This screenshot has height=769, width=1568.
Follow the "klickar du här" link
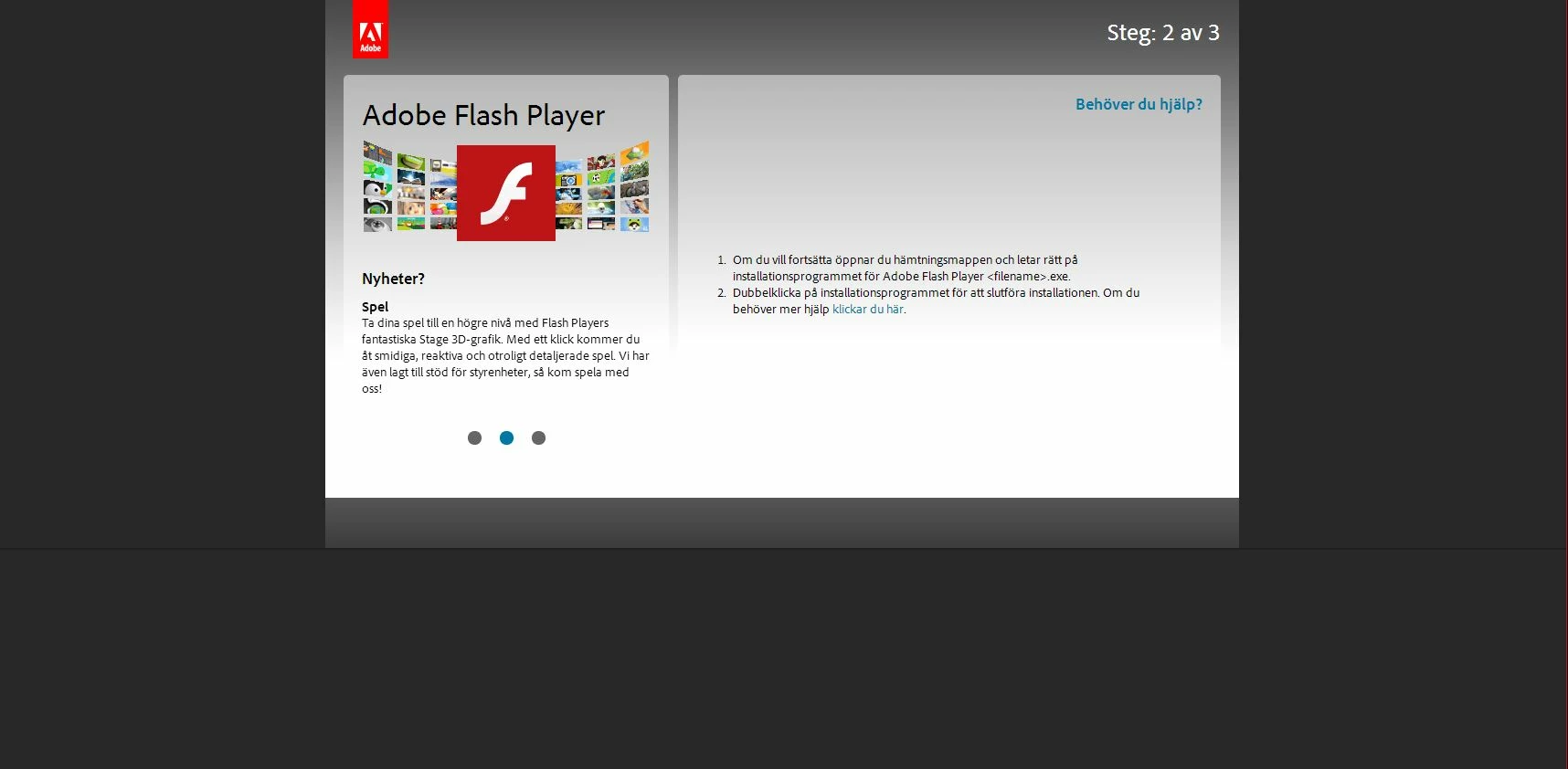tap(867, 309)
